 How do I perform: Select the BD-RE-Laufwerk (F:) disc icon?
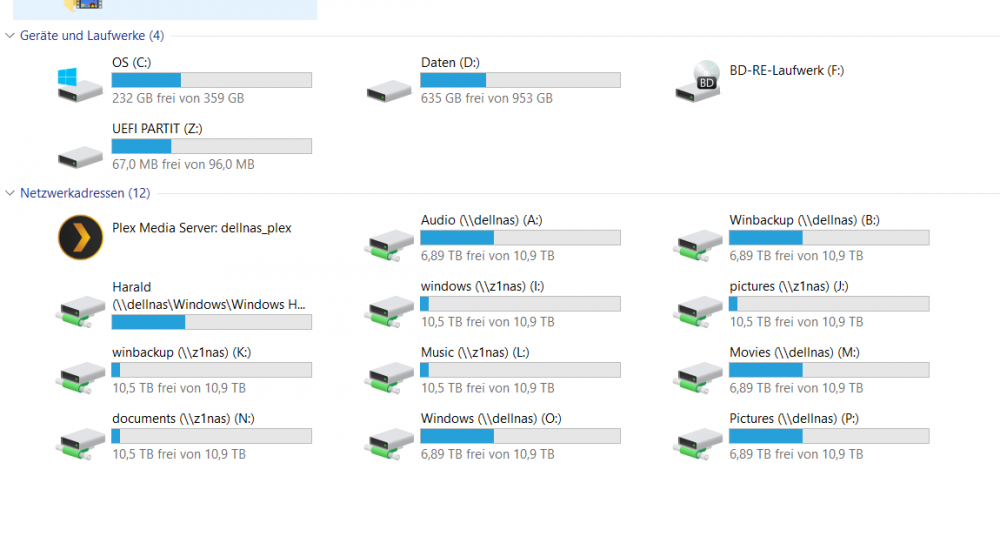point(698,81)
